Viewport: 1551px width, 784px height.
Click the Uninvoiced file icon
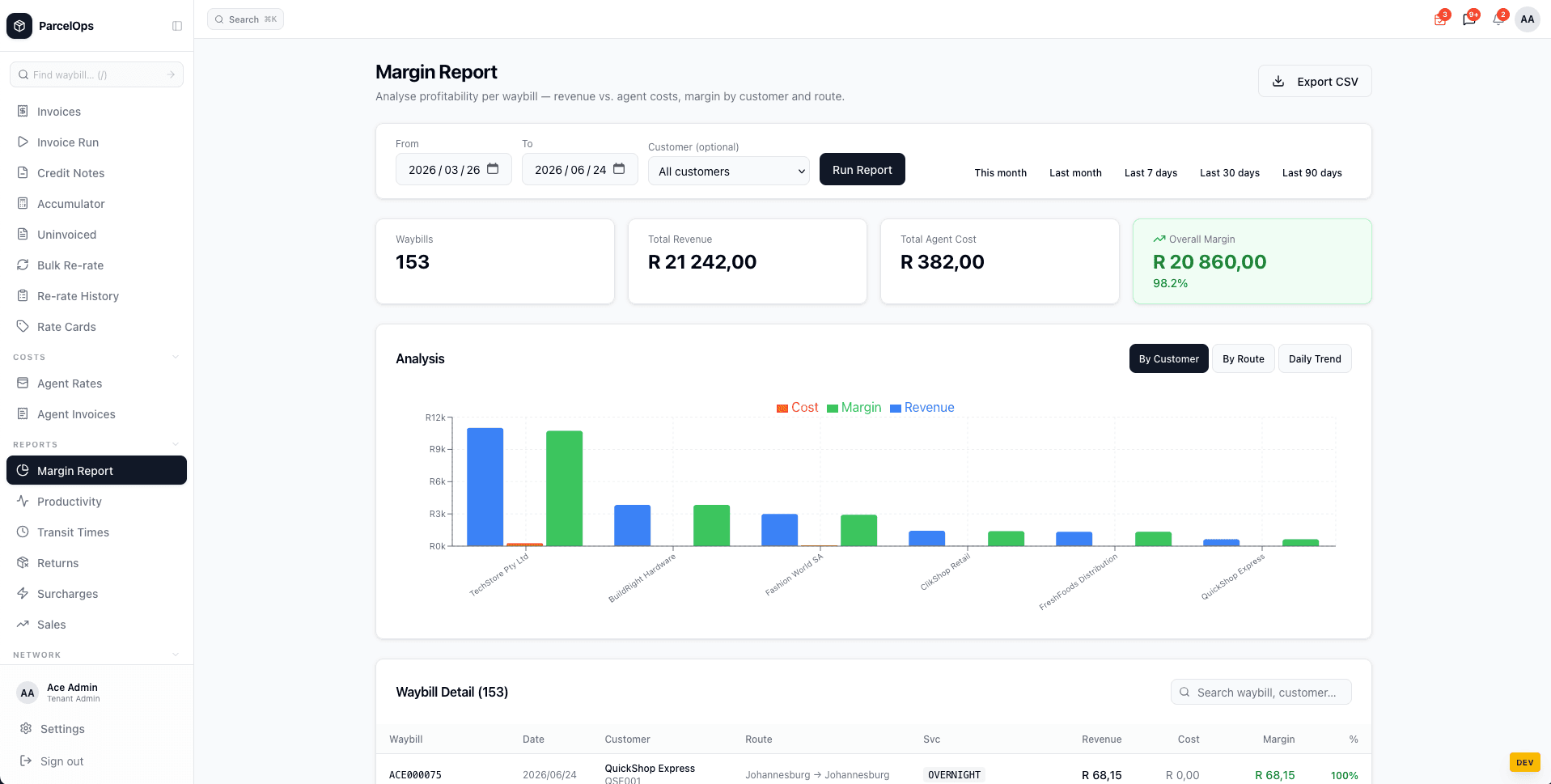pyautogui.click(x=23, y=234)
